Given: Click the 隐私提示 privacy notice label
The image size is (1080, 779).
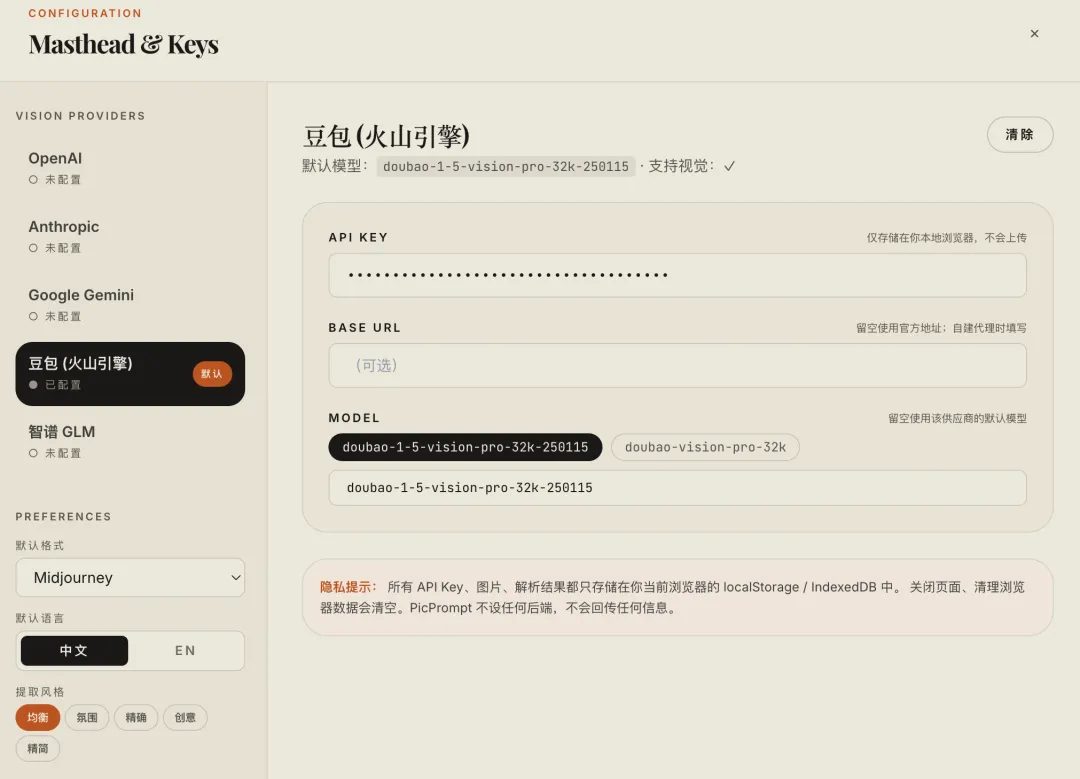Looking at the screenshot, I should click(348, 587).
